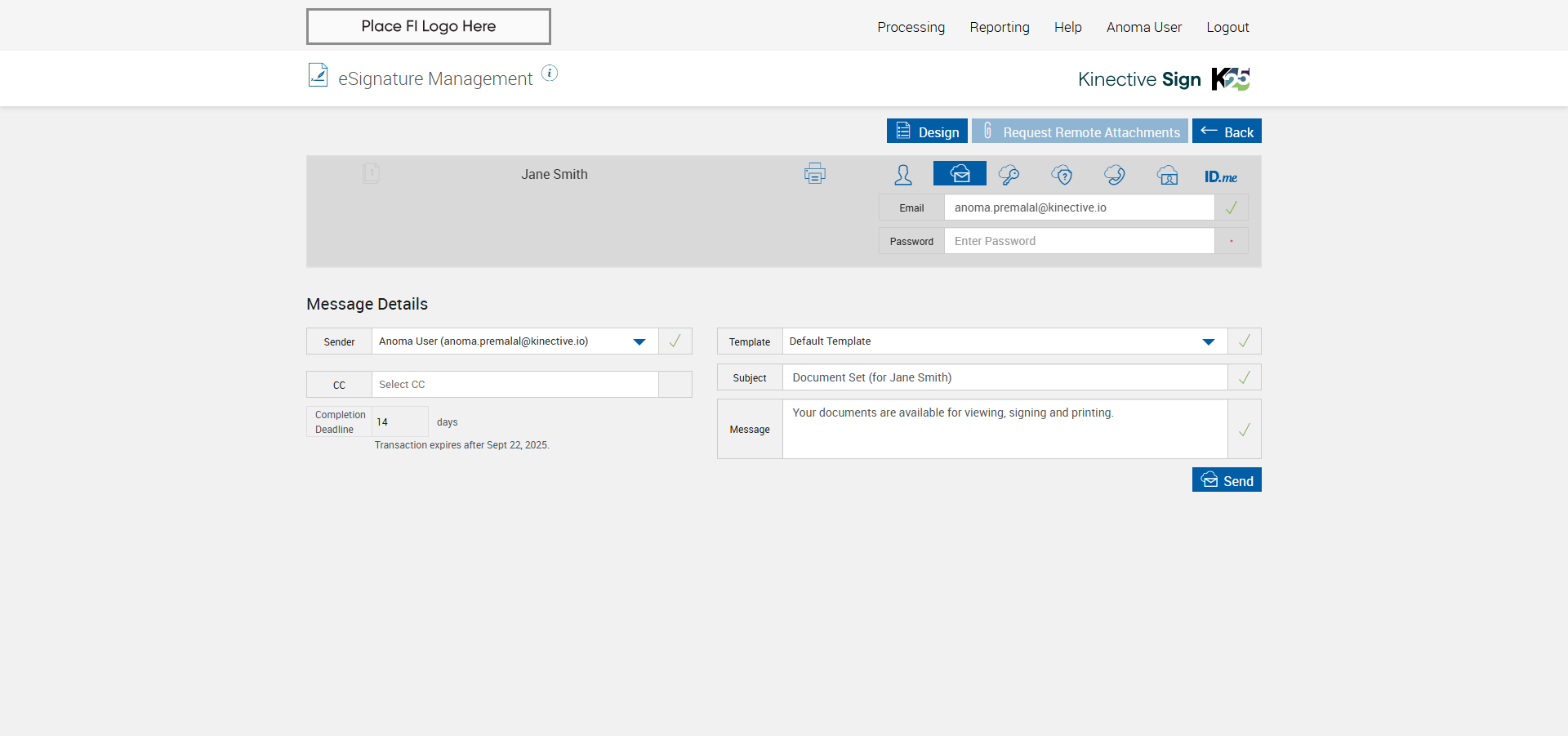Click the Send button
Screen dimensions: 1568x736
[1226, 480]
